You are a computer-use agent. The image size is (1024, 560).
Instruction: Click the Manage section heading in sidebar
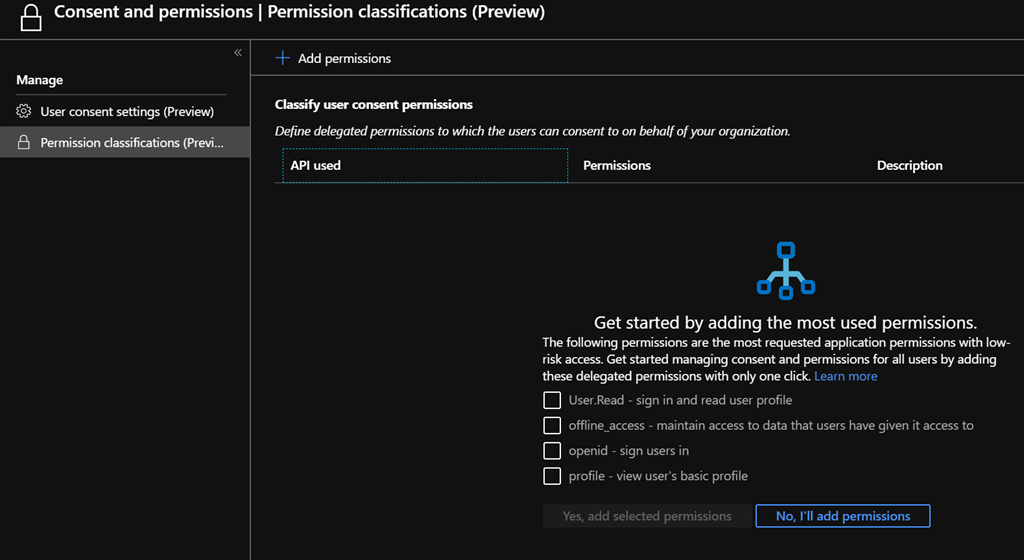pos(40,80)
